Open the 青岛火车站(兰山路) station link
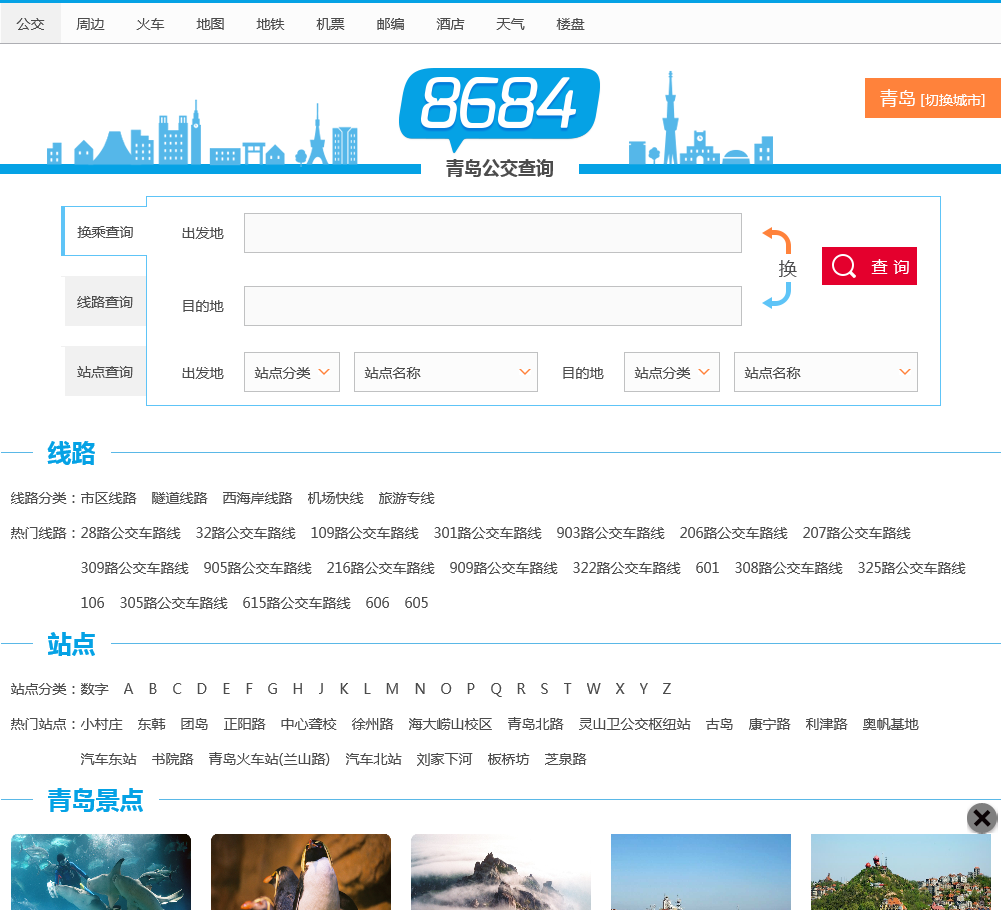The image size is (1001, 910). tap(269, 759)
